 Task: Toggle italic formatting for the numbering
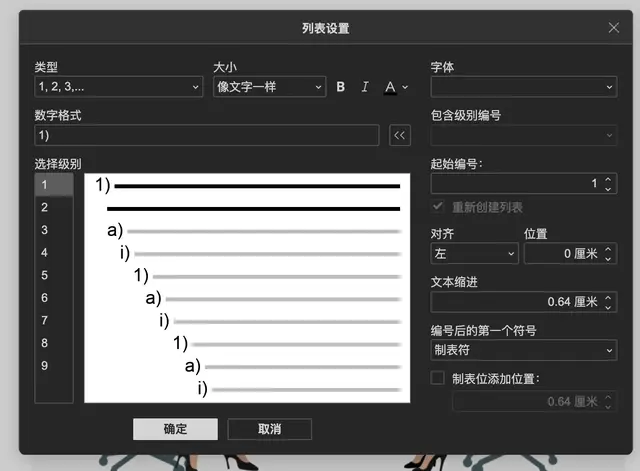tap(365, 87)
